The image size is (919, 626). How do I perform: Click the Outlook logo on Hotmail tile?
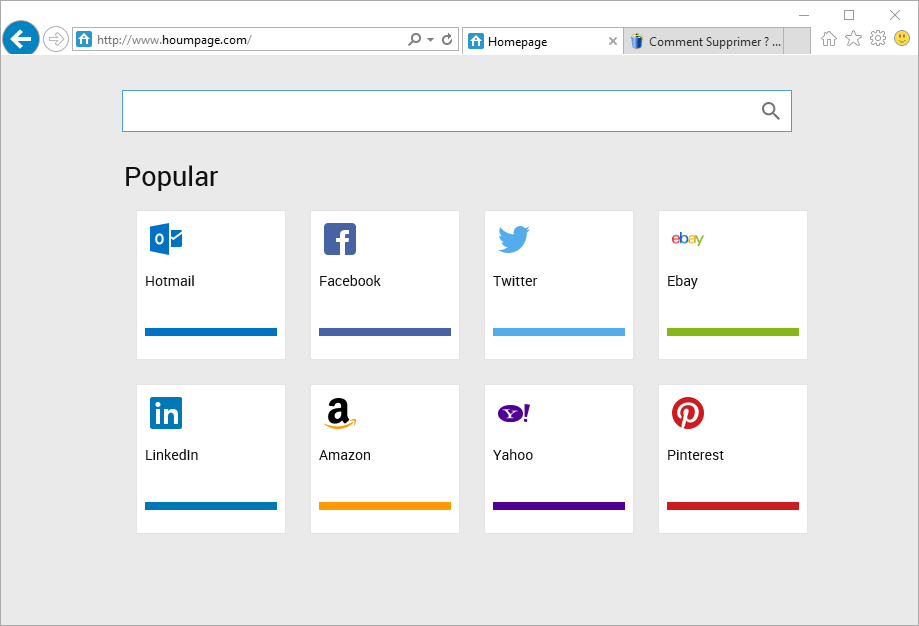point(166,239)
